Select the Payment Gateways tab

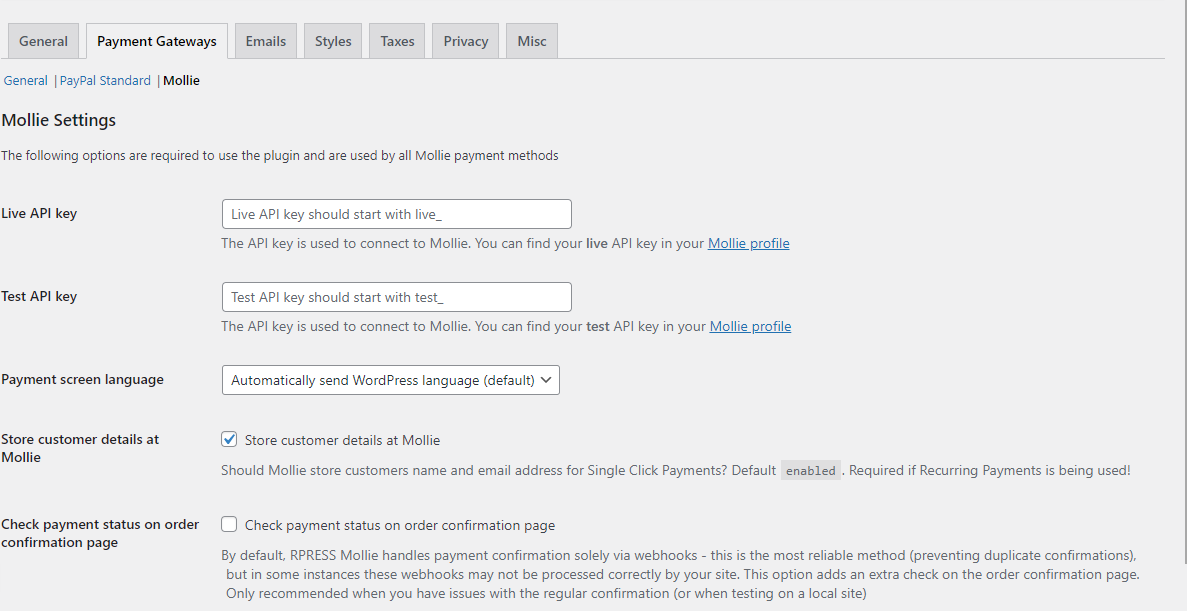click(157, 41)
